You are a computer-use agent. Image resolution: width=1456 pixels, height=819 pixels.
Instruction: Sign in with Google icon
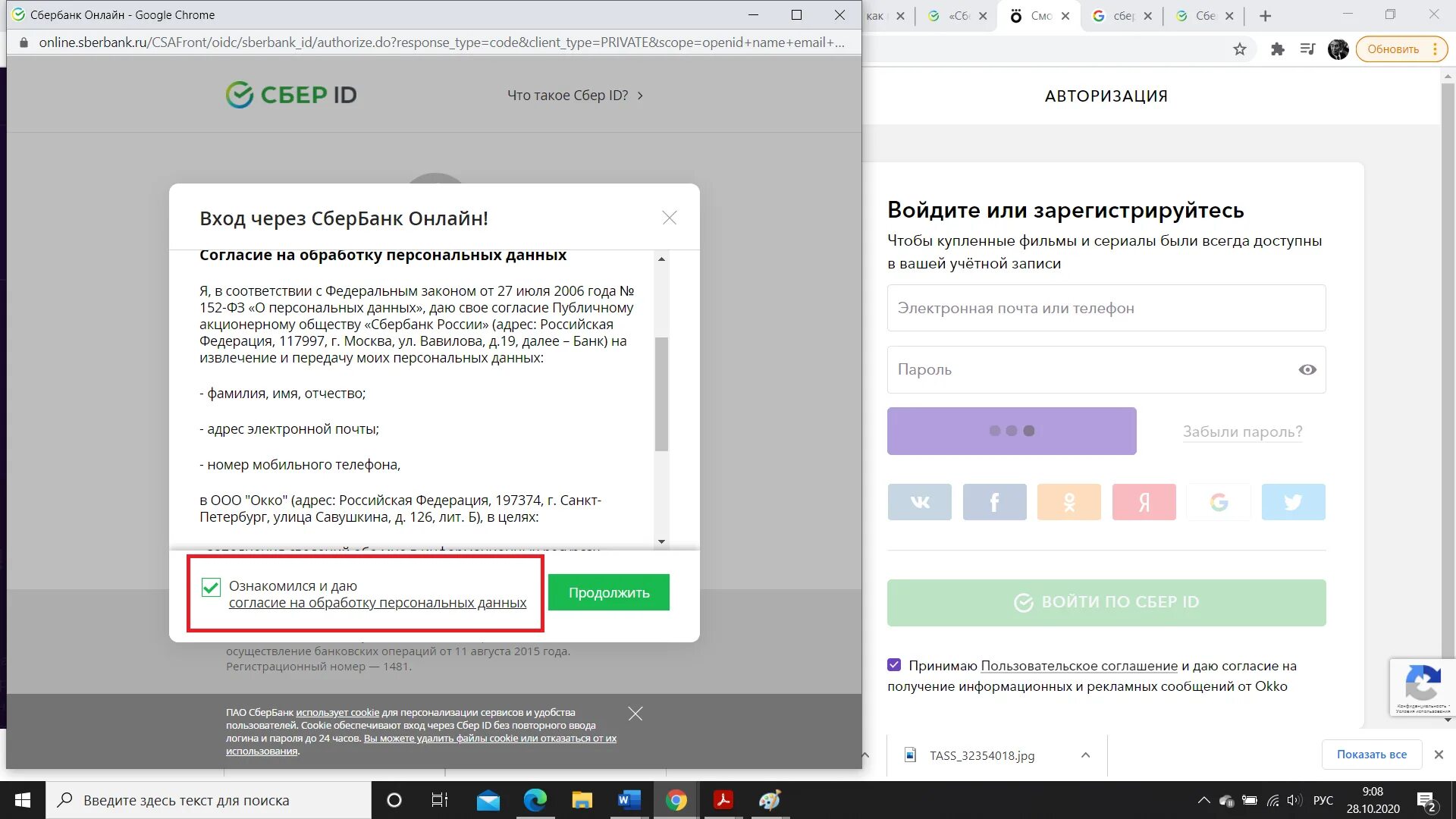1219,502
